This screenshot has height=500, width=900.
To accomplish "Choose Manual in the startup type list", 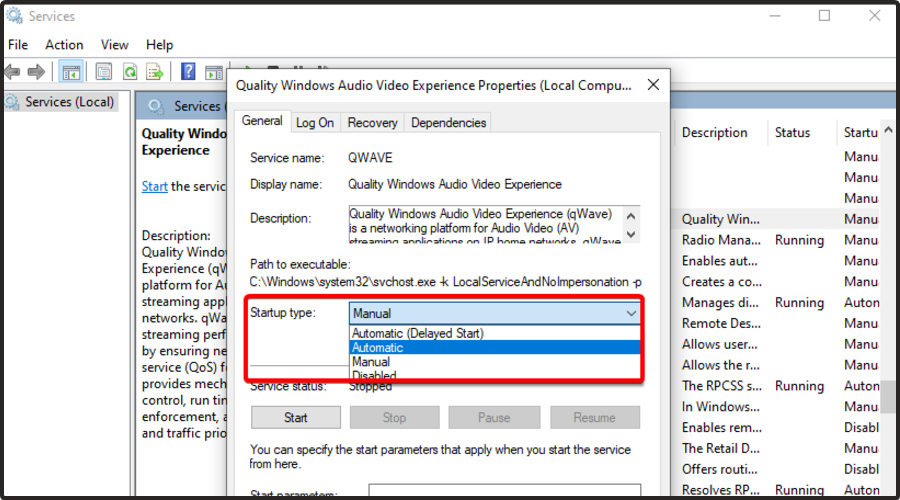I will tap(495, 362).
